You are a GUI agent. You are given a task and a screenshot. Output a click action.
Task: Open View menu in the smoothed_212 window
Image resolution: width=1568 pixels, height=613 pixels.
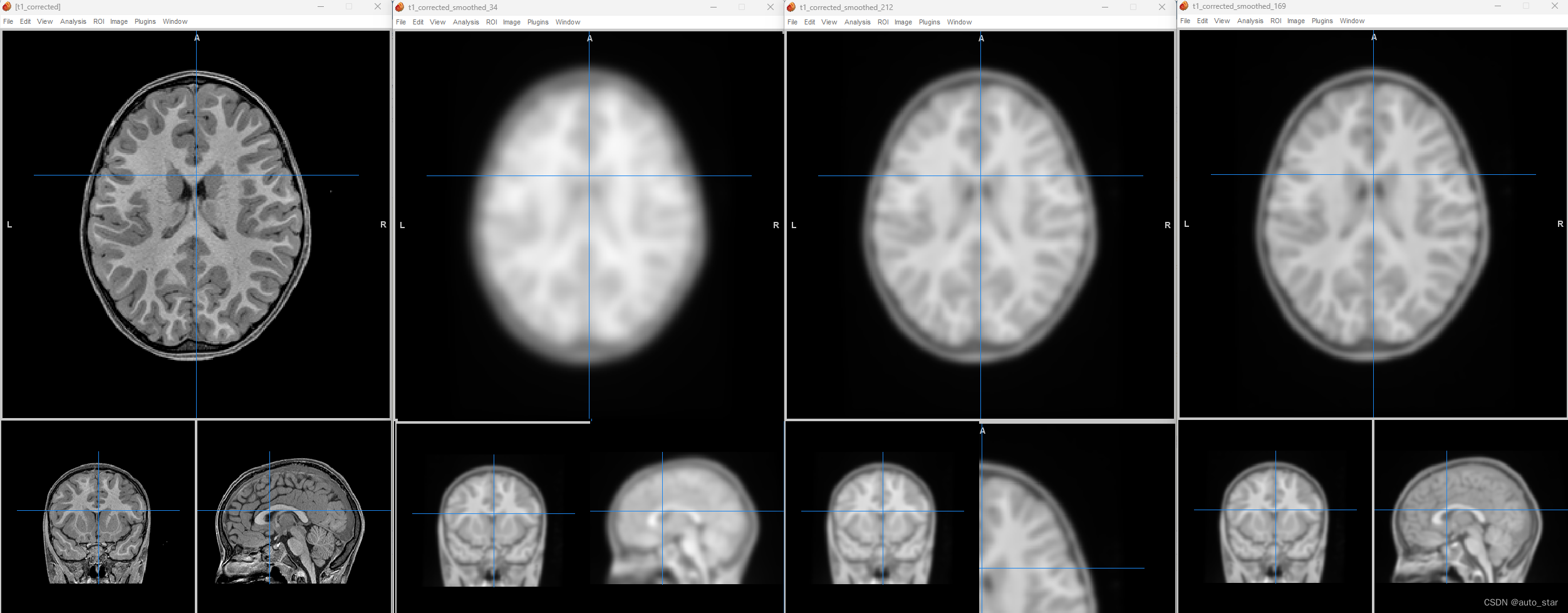pyautogui.click(x=829, y=22)
